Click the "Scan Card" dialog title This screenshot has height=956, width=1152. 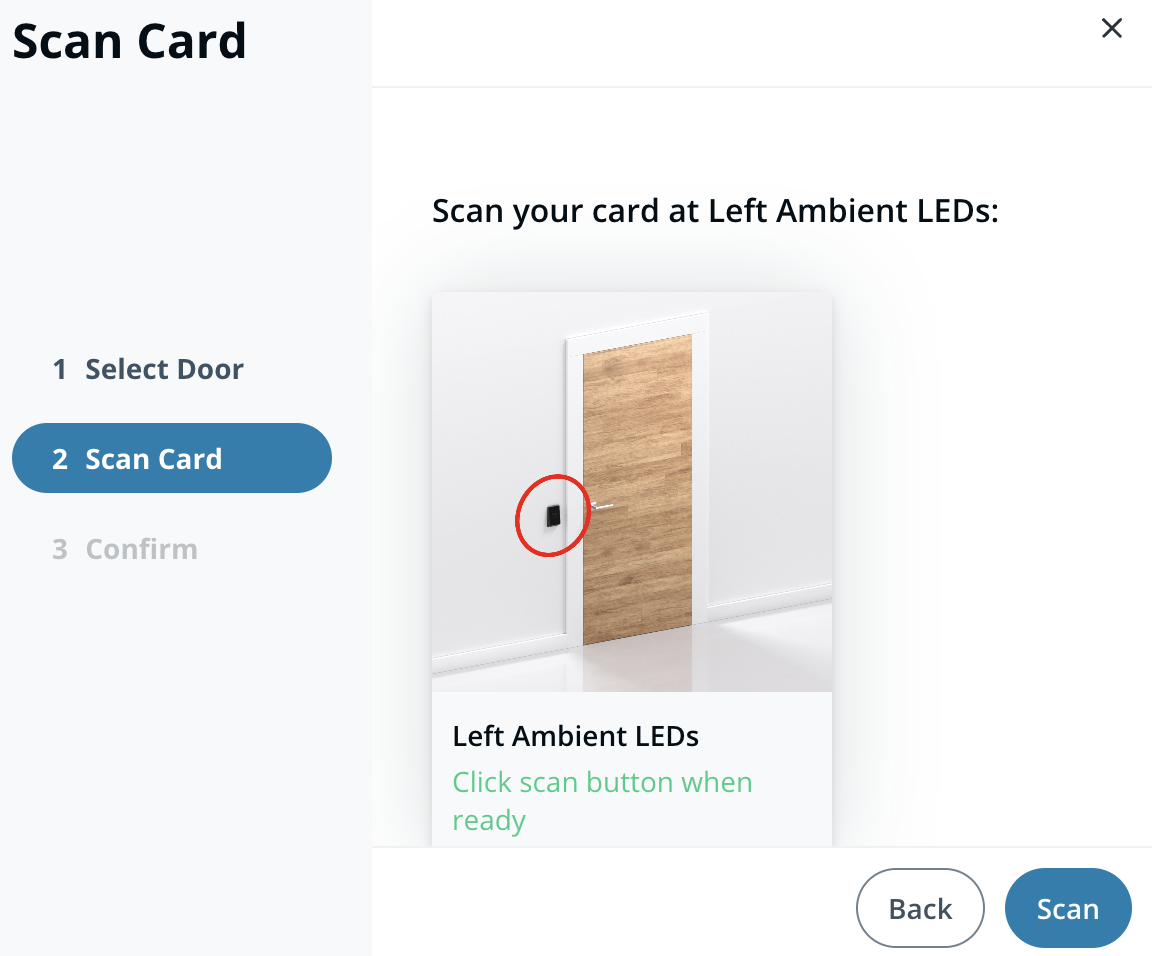pos(129,42)
